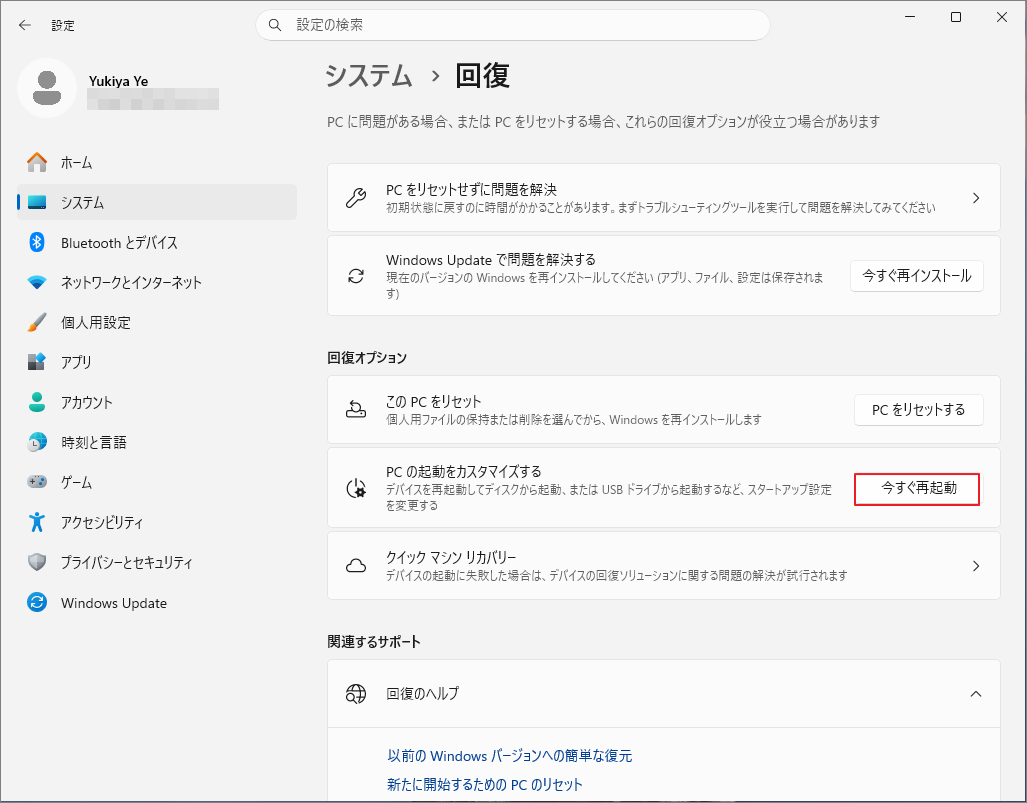Open プライバシーとセキュリティ settings
This screenshot has width=1027, height=803.
tap(157, 562)
